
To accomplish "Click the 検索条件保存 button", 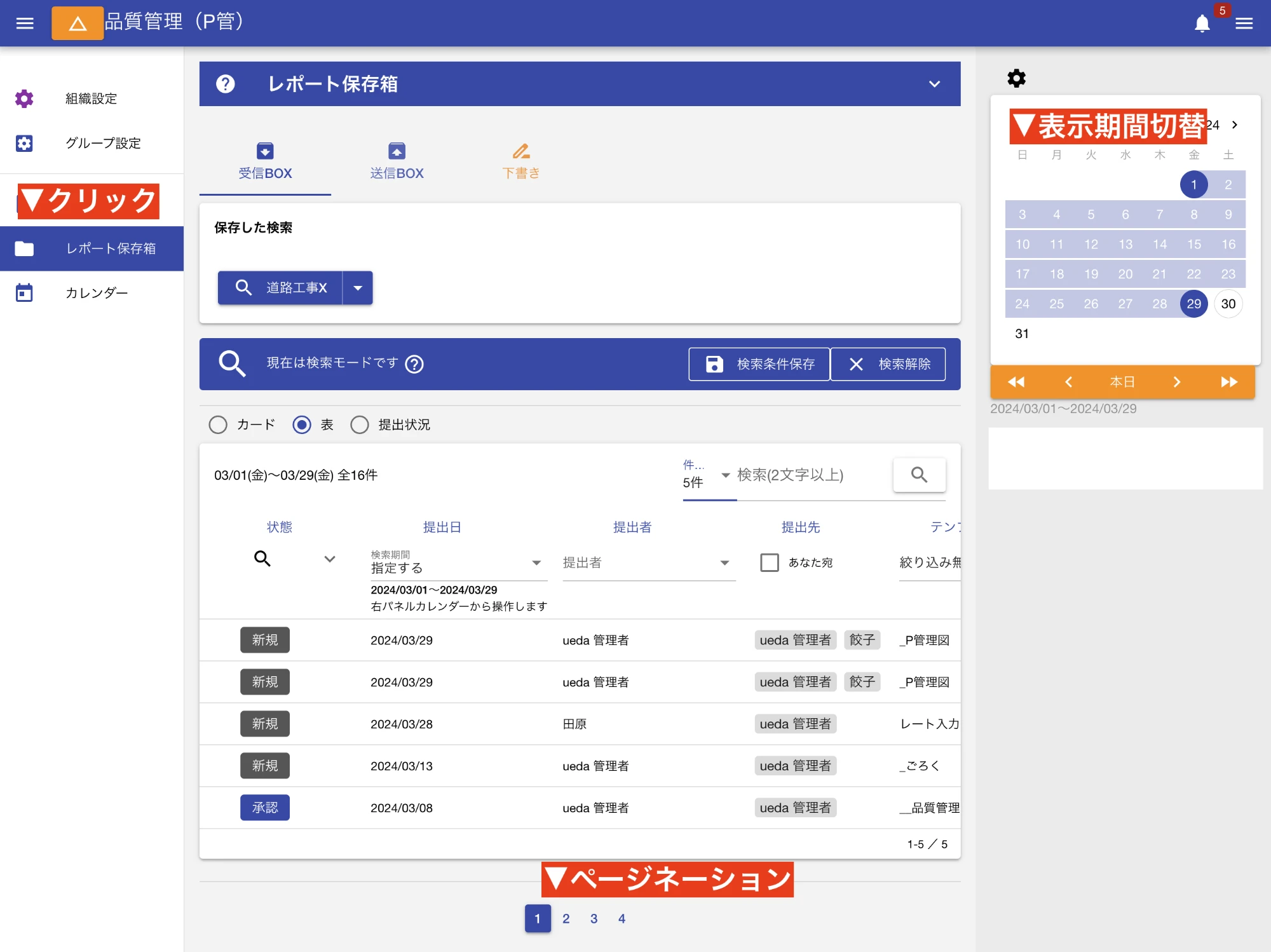I will coord(759,364).
